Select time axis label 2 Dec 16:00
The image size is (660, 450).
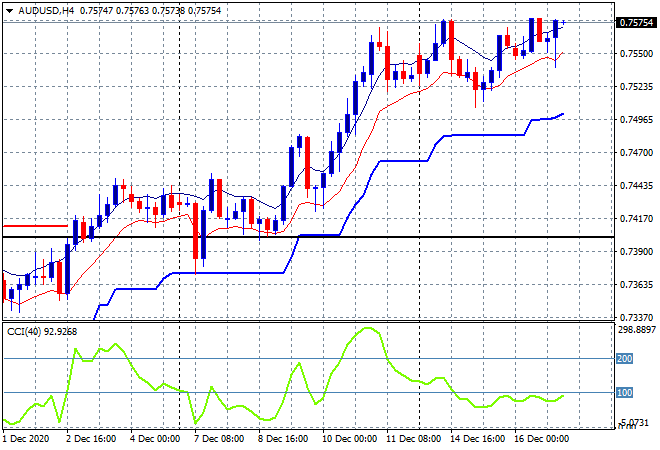(x=91, y=439)
